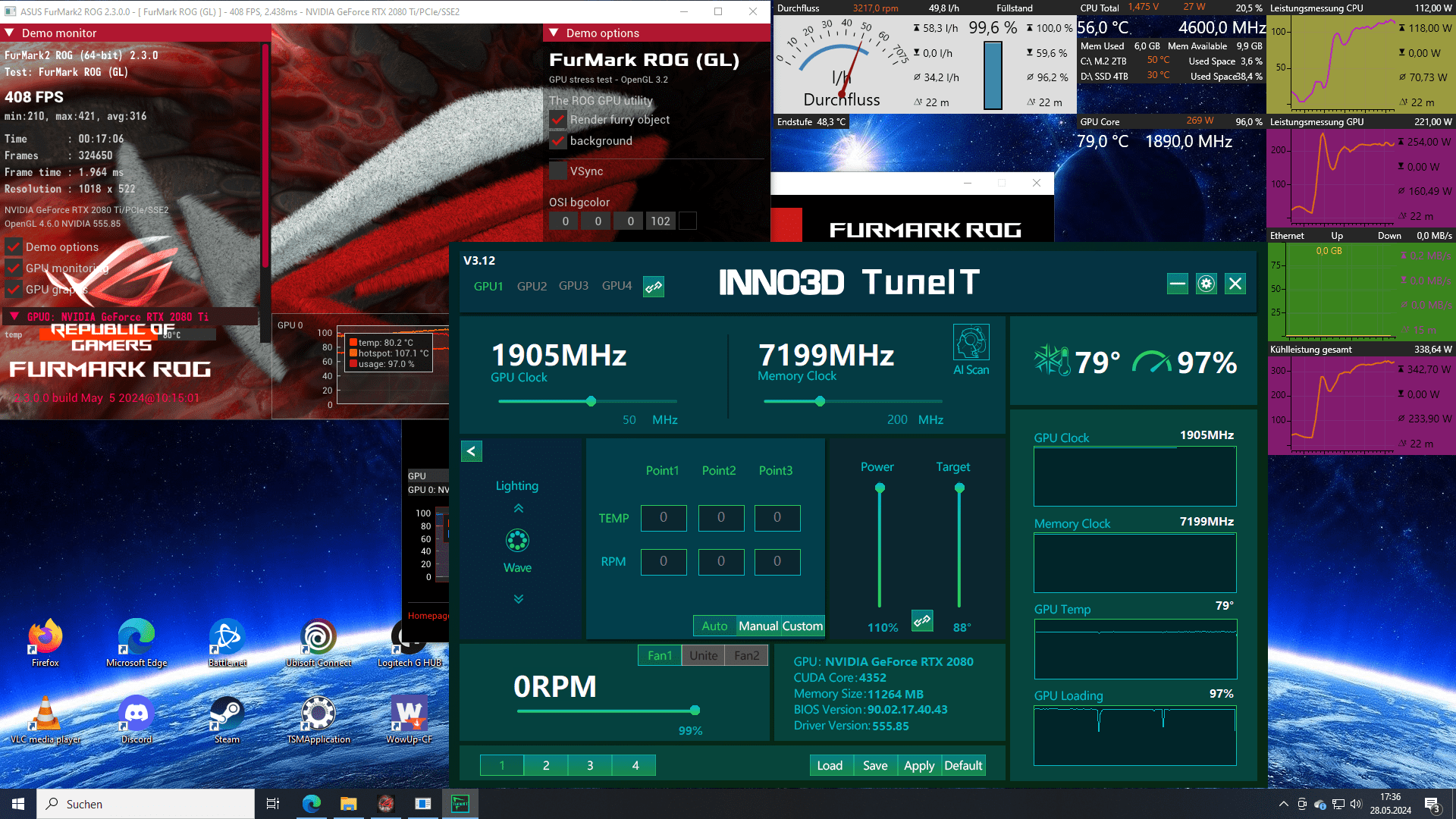
Task: Show hidden system tray icons
Action: [x=1283, y=804]
